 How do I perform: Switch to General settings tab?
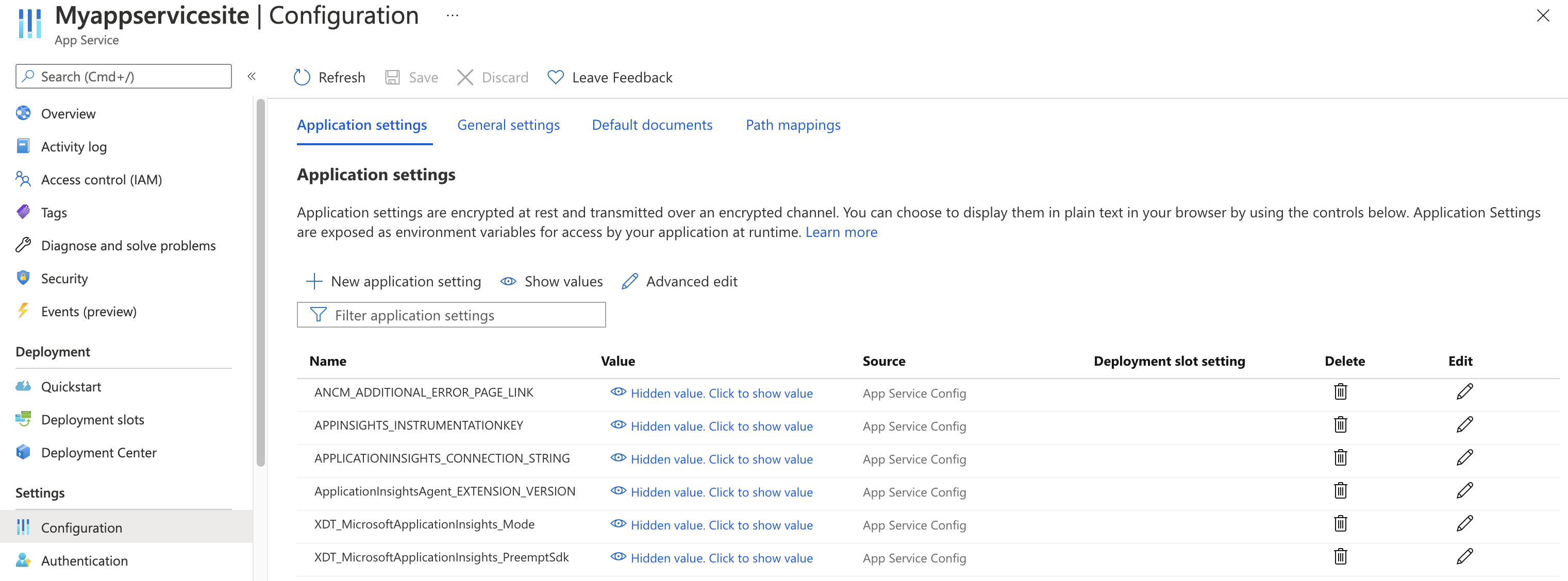[x=508, y=125]
